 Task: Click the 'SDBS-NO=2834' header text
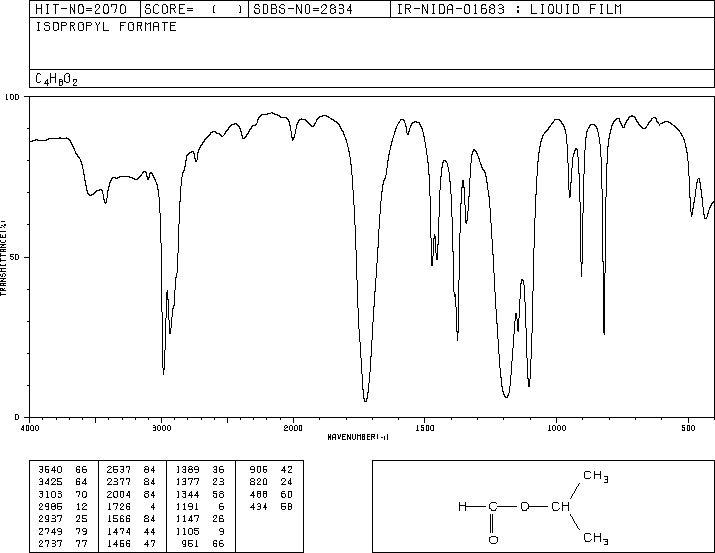[303, 9]
